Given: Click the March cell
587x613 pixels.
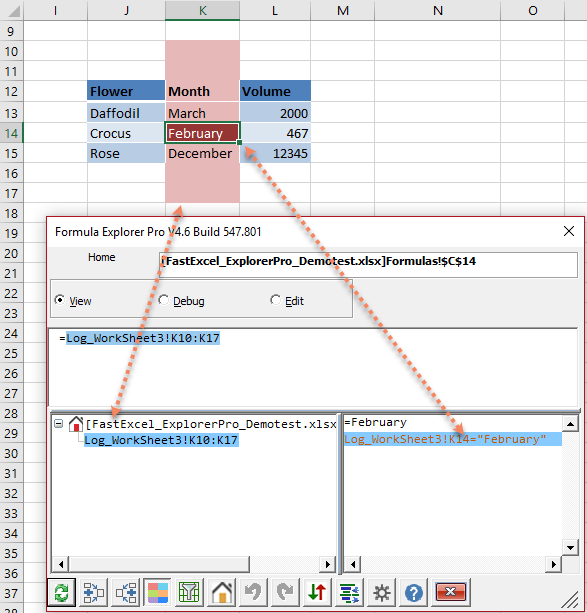Looking at the screenshot, I should [x=203, y=113].
